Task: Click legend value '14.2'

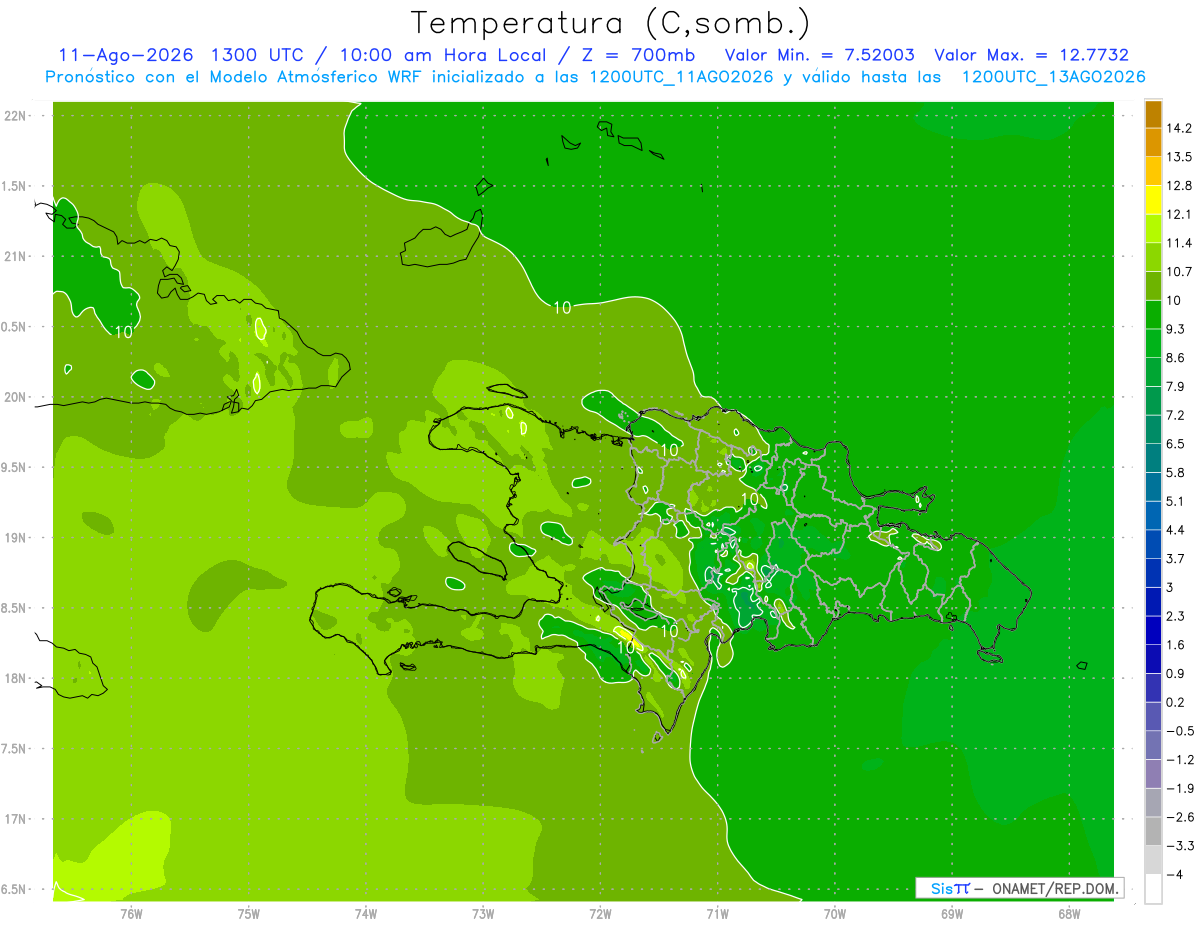Action: tap(1180, 128)
